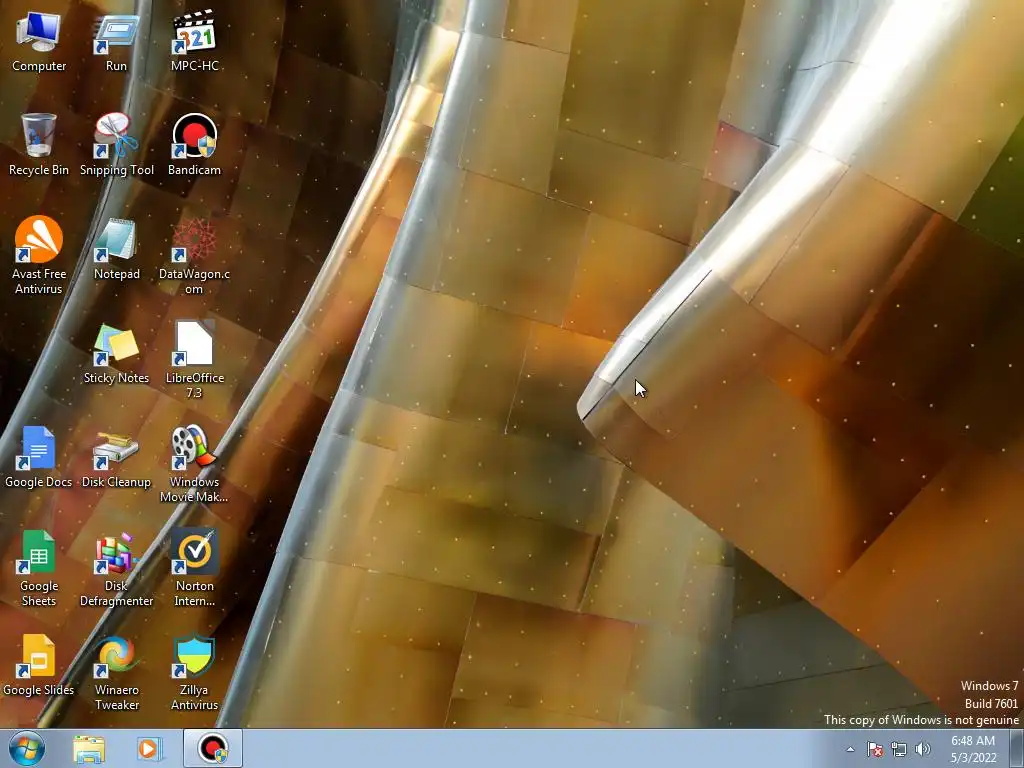Select the DataWagon.com shortcut icon
The height and width of the screenshot is (768, 1024).
(x=194, y=255)
